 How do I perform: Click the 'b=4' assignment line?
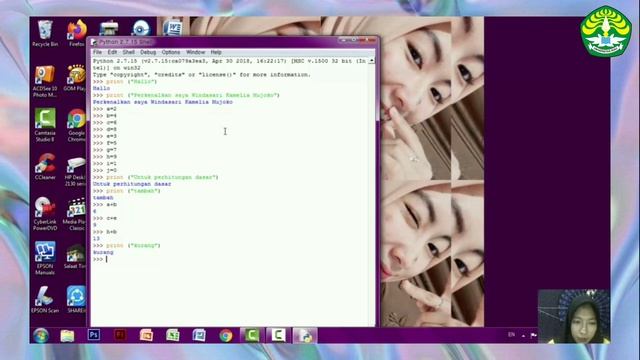(x=104, y=116)
